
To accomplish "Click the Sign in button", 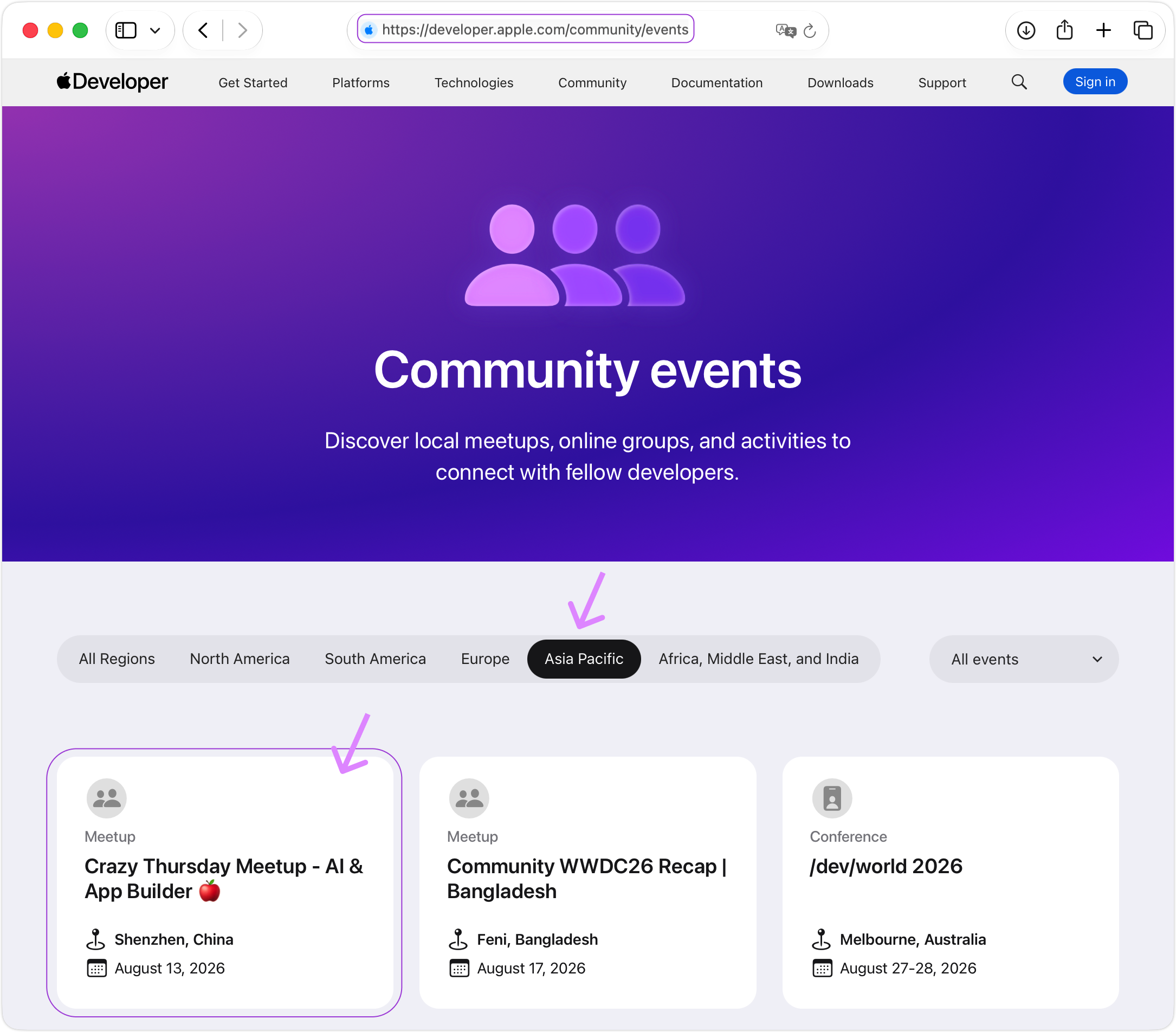I will pos(1095,82).
